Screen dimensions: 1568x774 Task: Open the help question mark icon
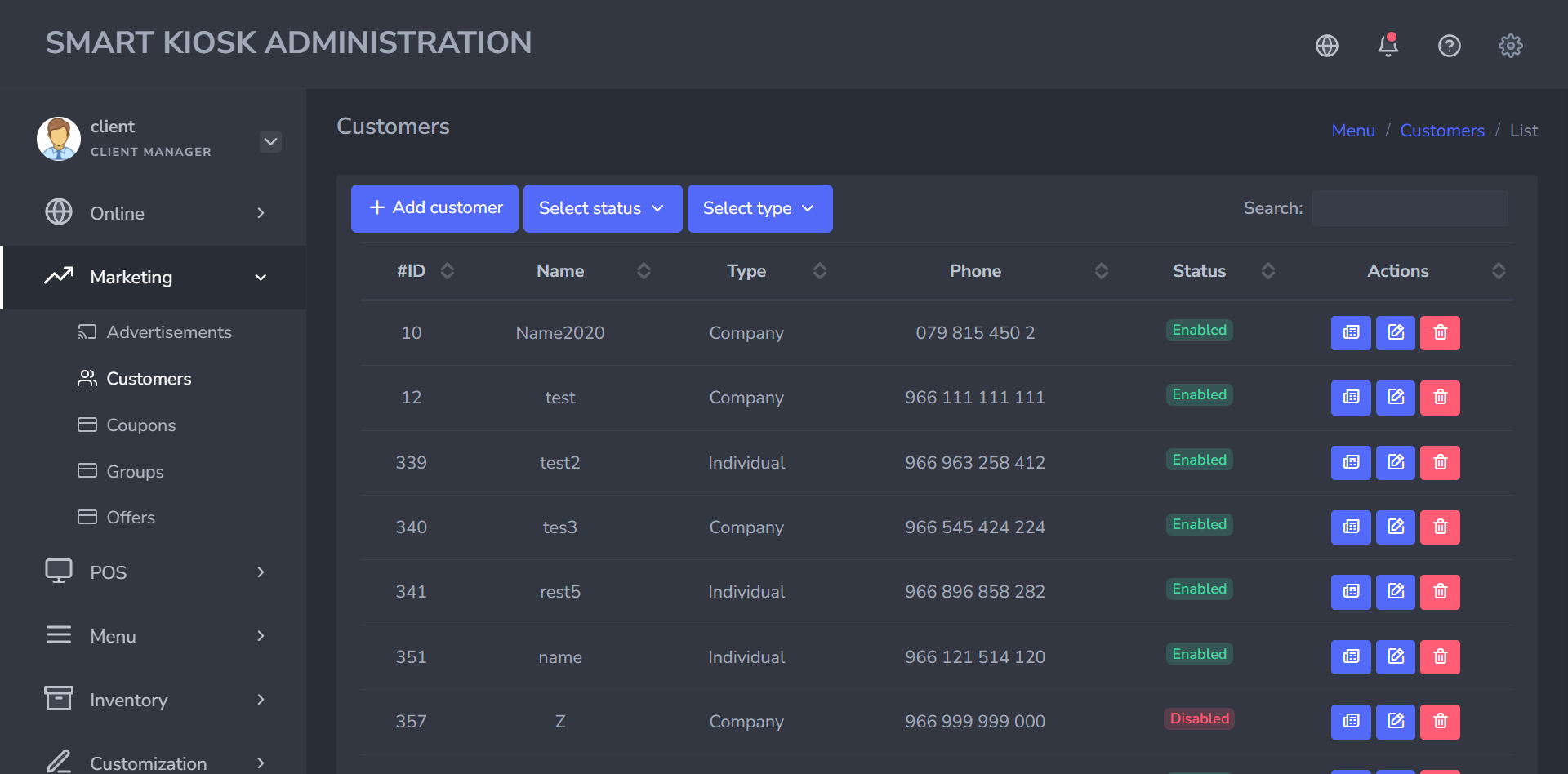pyautogui.click(x=1450, y=46)
